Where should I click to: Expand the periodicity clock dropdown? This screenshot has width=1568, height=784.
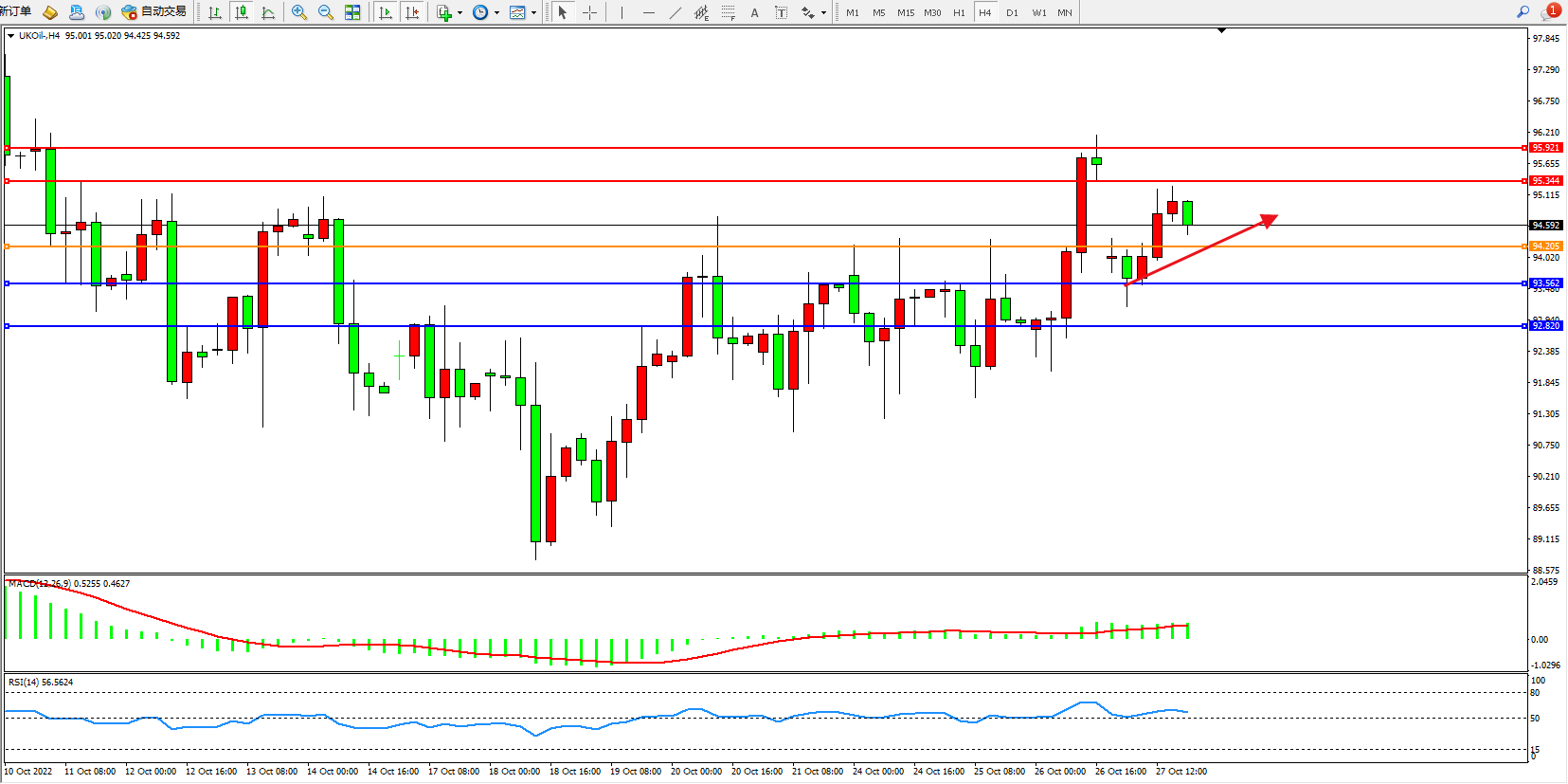pyautogui.click(x=496, y=13)
